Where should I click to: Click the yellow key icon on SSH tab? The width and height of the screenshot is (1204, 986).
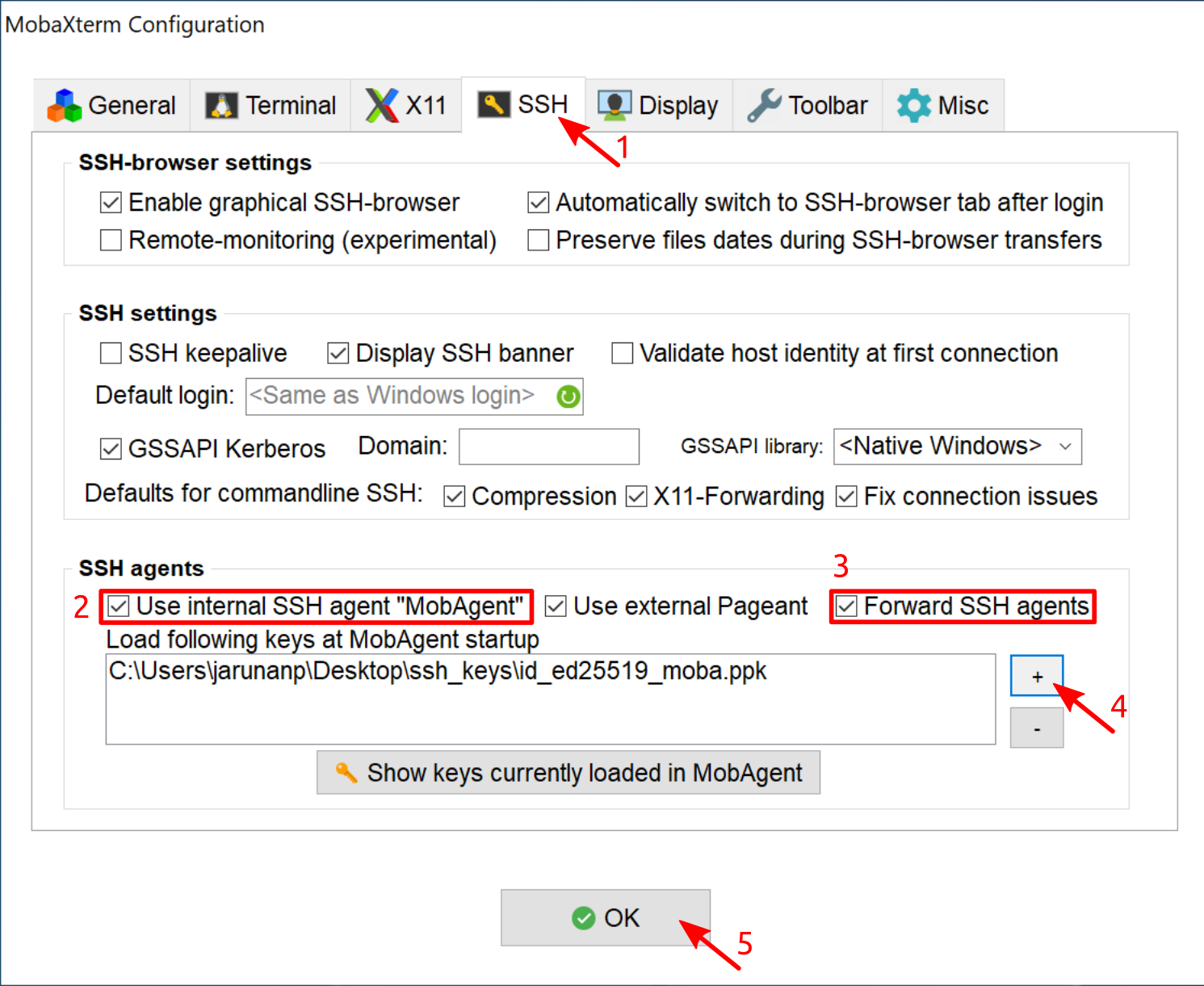(x=494, y=103)
